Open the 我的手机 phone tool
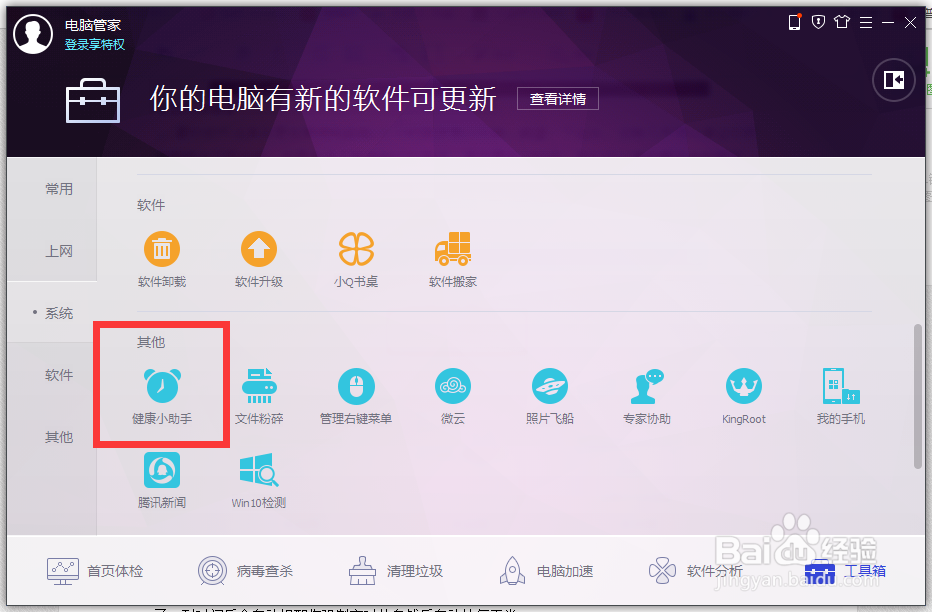932x612 pixels. (x=840, y=396)
